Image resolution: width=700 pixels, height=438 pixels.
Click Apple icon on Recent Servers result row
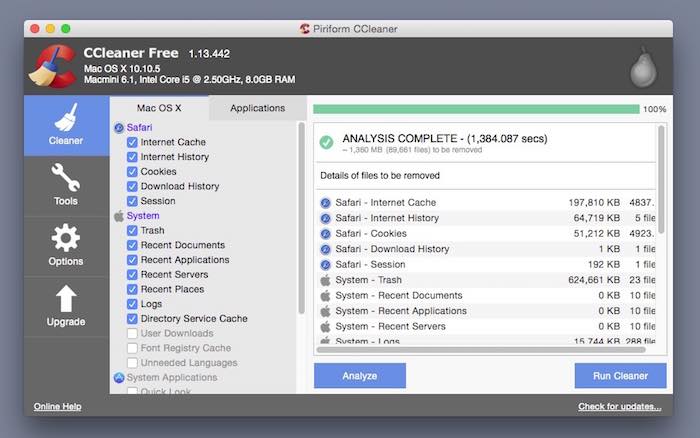[x=325, y=326]
